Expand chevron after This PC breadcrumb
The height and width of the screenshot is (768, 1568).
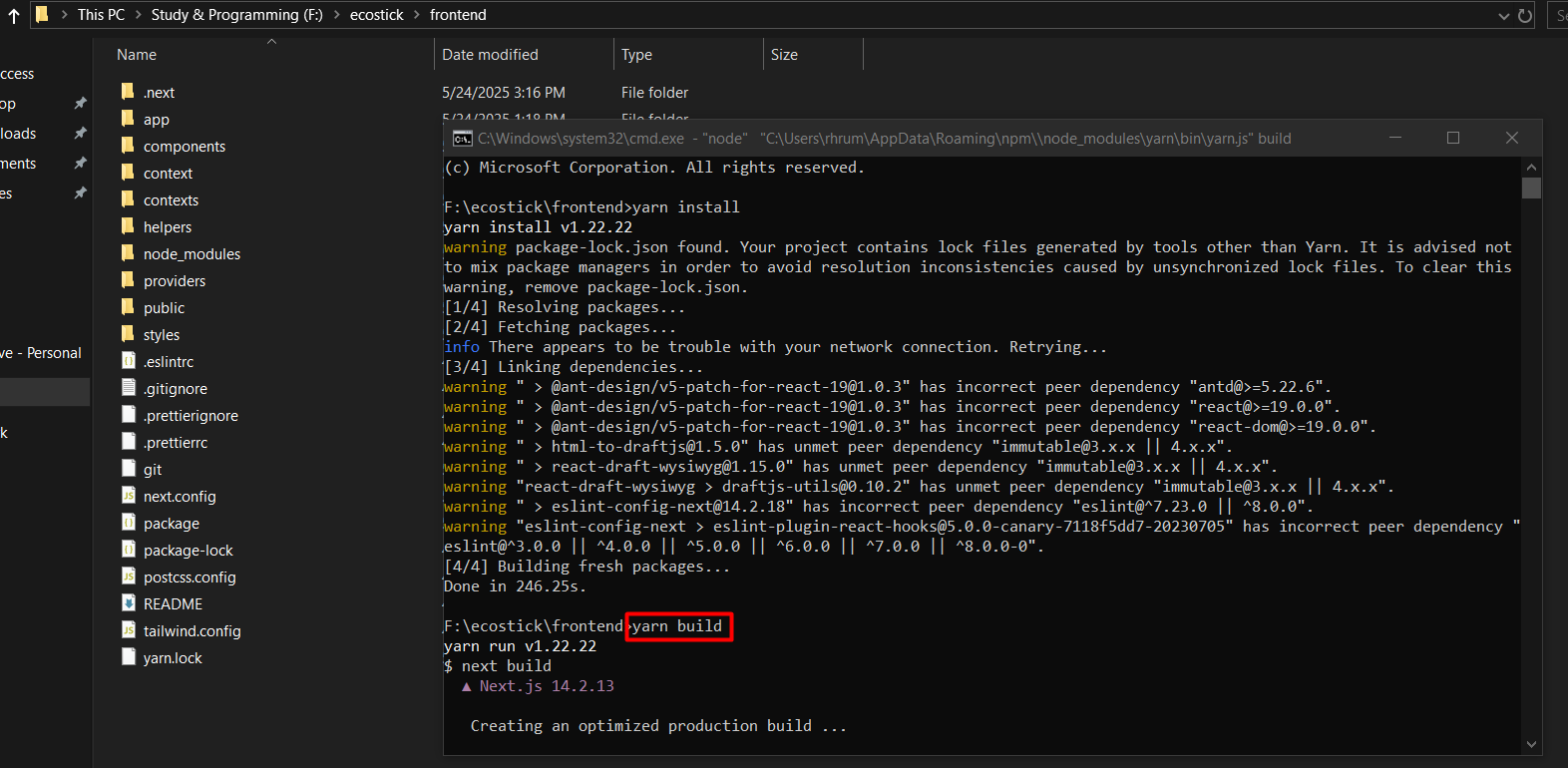[139, 15]
